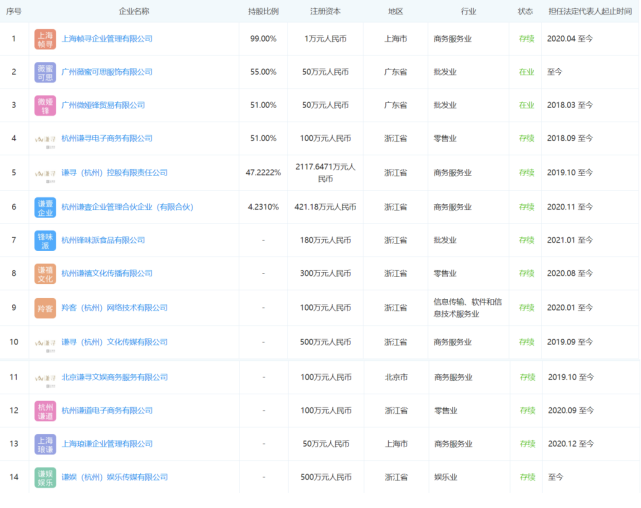Select the 4.2310% shareholding cell
The image size is (641, 508).
(x=263, y=207)
